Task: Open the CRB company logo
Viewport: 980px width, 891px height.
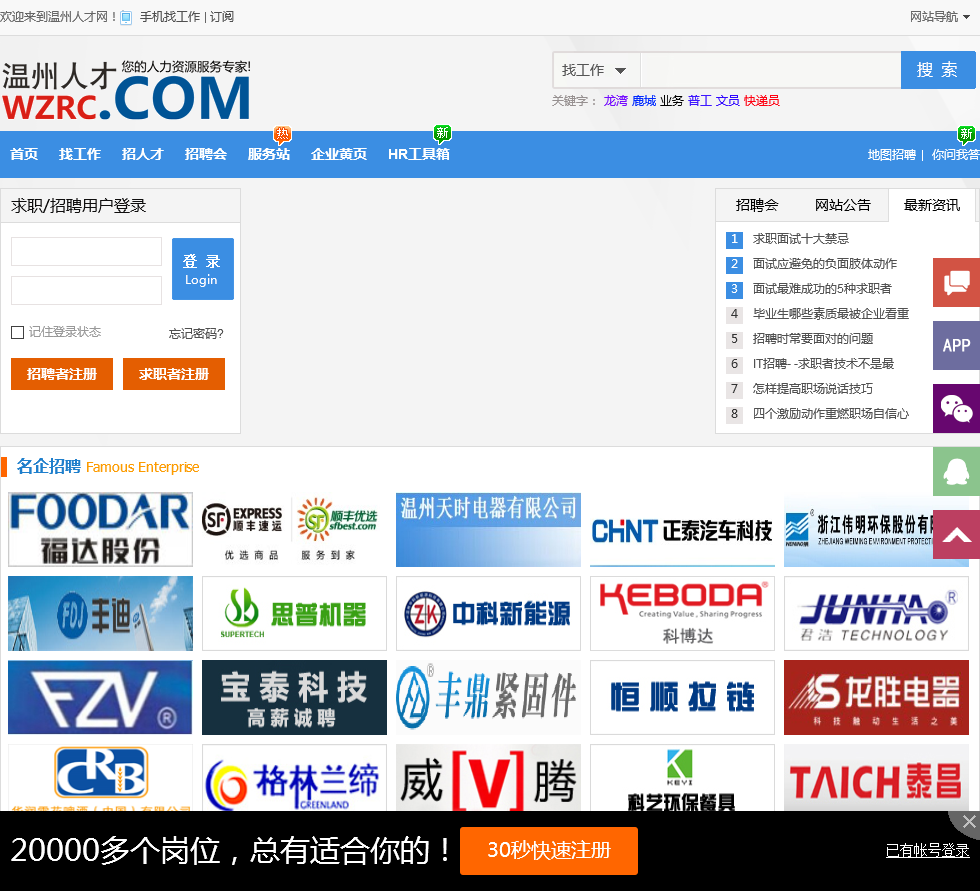Action: coord(101,777)
